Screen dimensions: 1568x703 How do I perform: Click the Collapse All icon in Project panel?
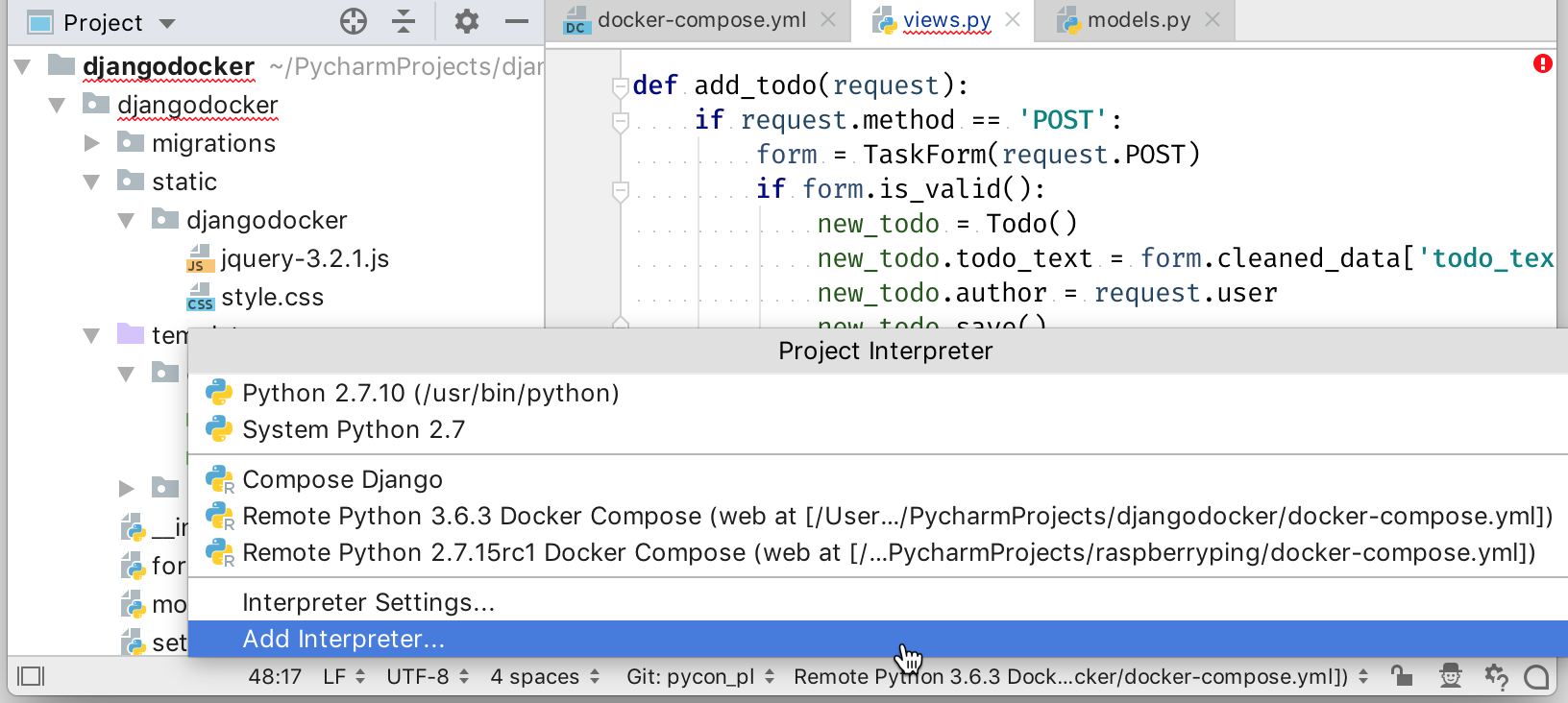coord(404,21)
